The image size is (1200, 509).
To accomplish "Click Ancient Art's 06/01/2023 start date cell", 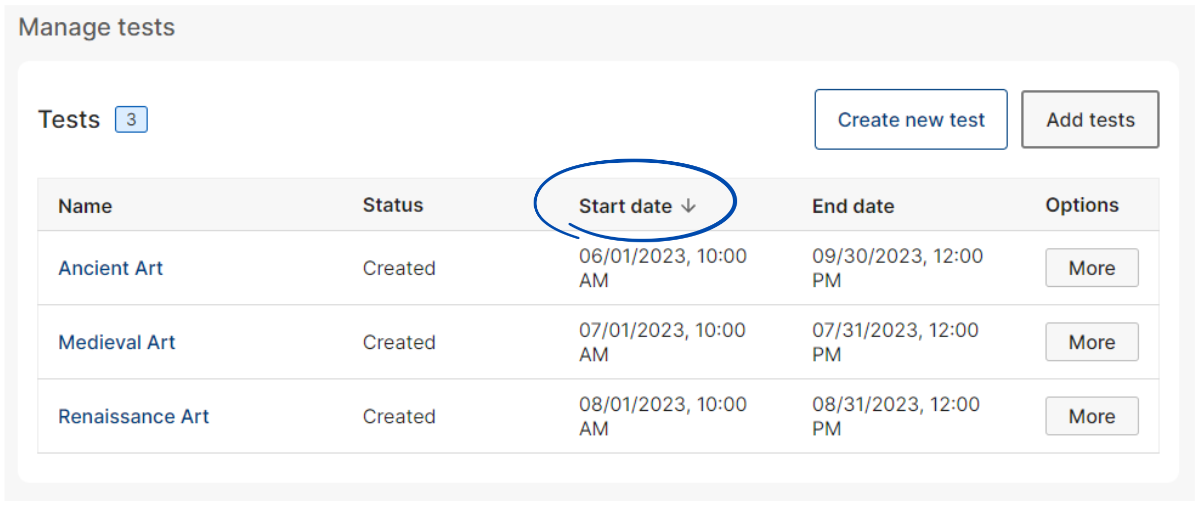I will click(x=663, y=268).
